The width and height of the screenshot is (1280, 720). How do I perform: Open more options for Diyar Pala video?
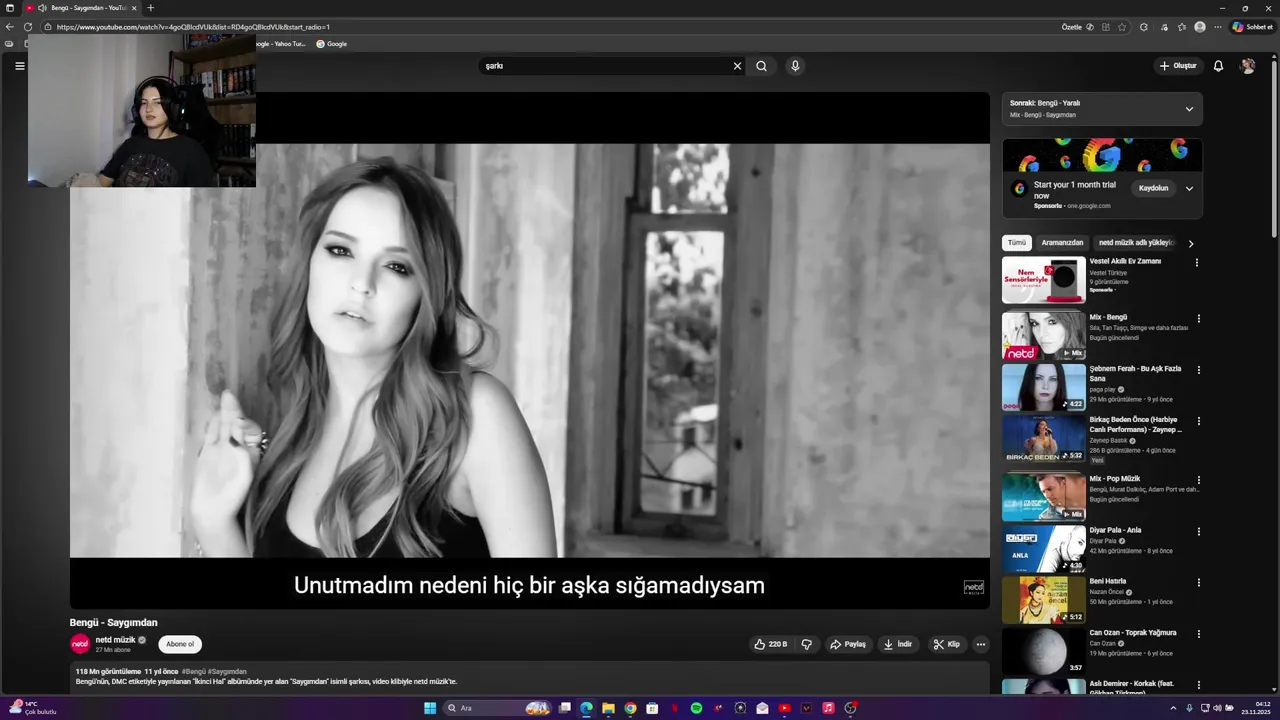coord(1198,531)
